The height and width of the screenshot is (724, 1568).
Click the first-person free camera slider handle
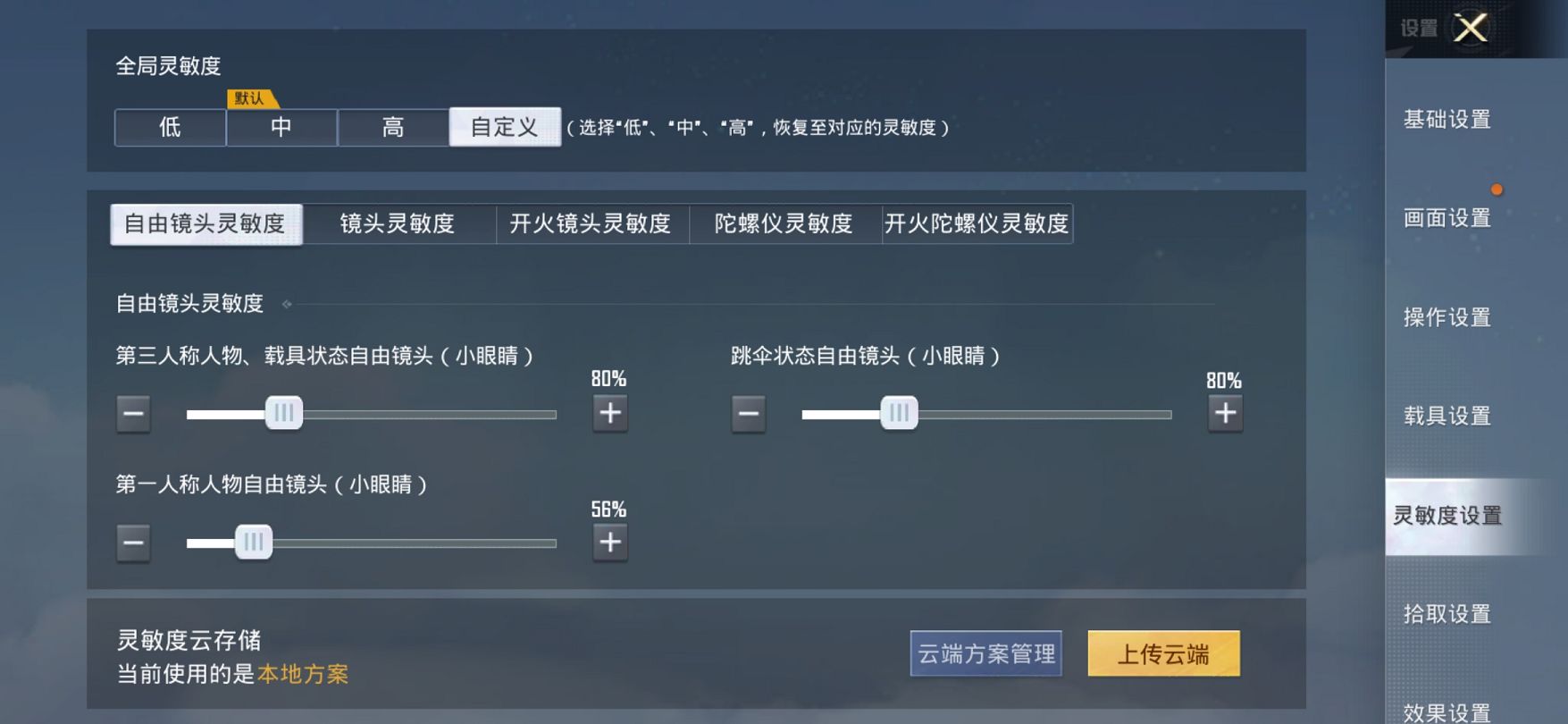click(254, 543)
